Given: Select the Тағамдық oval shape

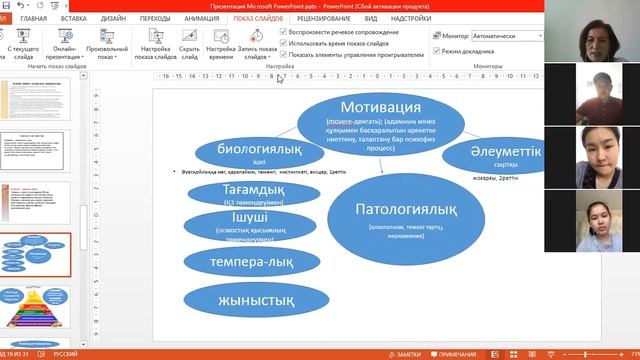Looking at the screenshot, I should click(x=253, y=194).
